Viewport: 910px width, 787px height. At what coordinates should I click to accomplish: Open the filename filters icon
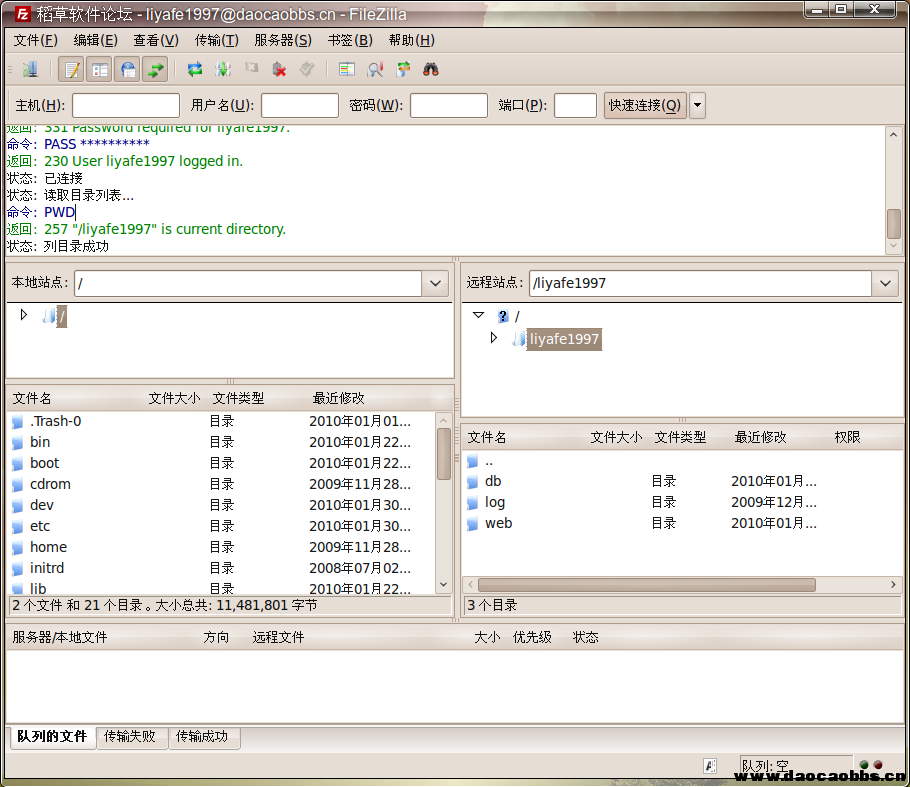[x=347, y=69]
